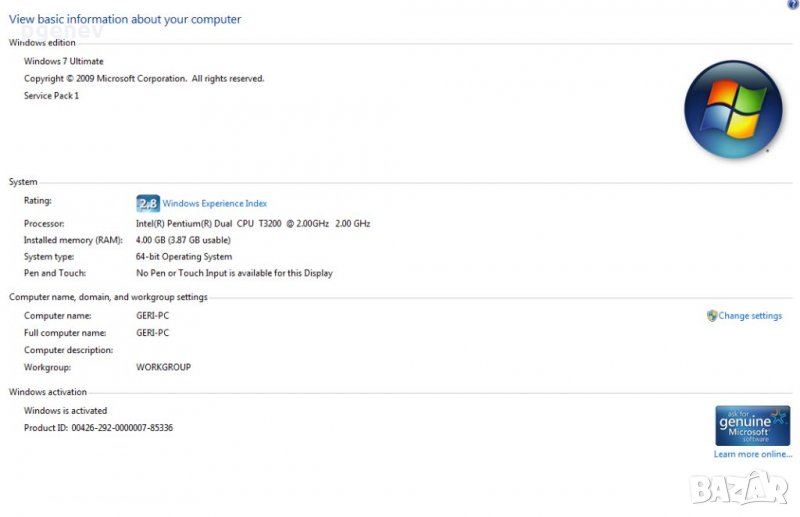The width and height of the screenshot is (800, 517).
Task: Click the shield icon beside Change settings
Action: [712, 316]
